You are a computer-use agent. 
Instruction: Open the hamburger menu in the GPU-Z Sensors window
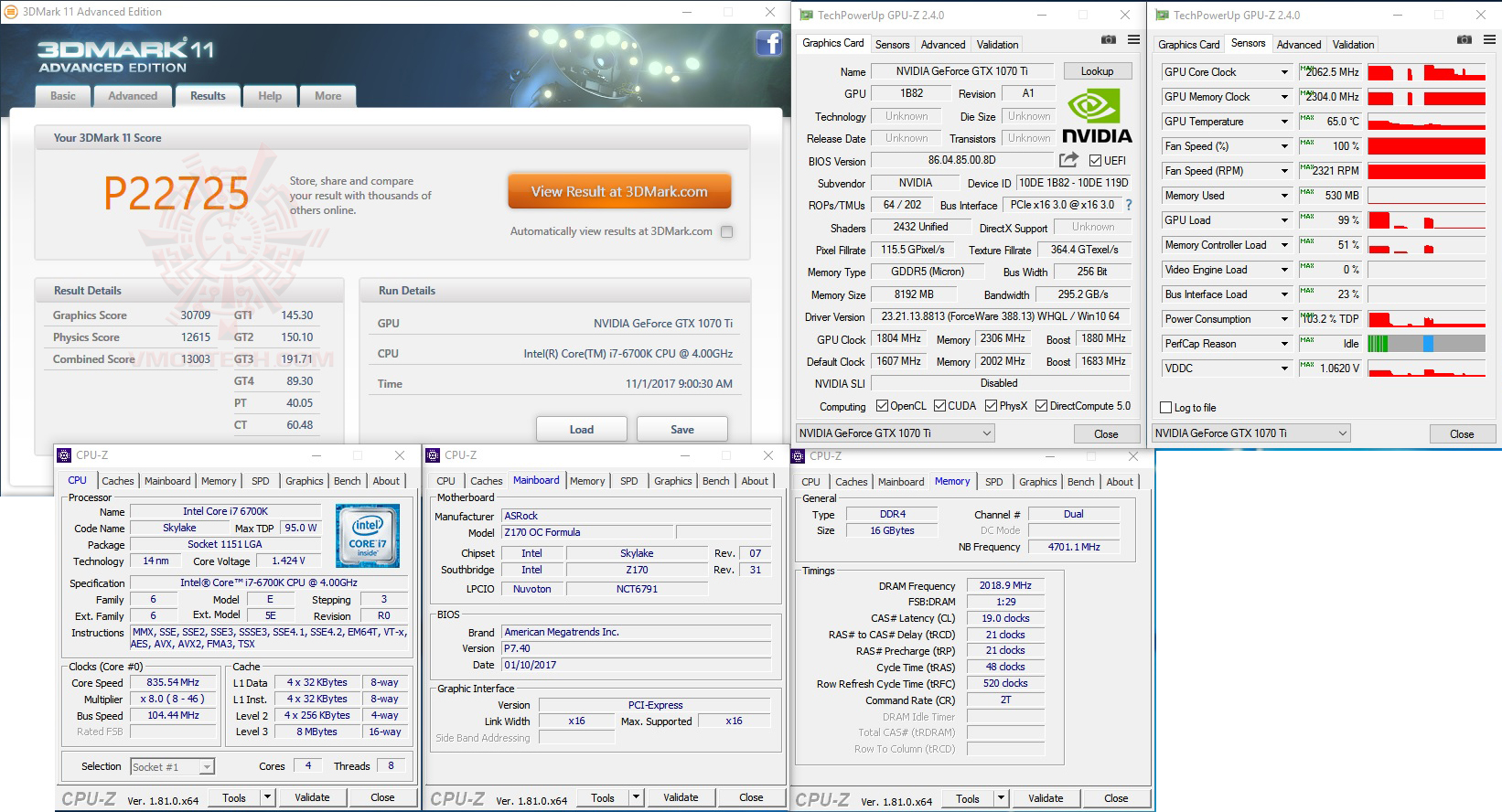(x=1489, y=40)
